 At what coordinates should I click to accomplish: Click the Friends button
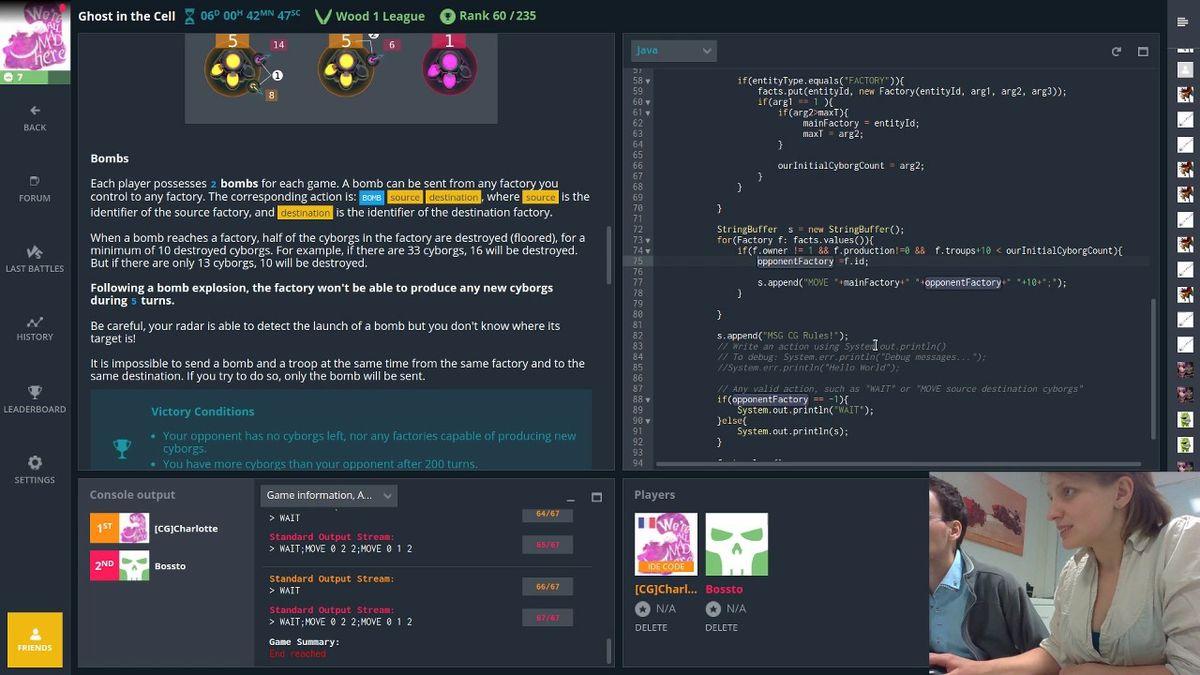tap(35, 639)
